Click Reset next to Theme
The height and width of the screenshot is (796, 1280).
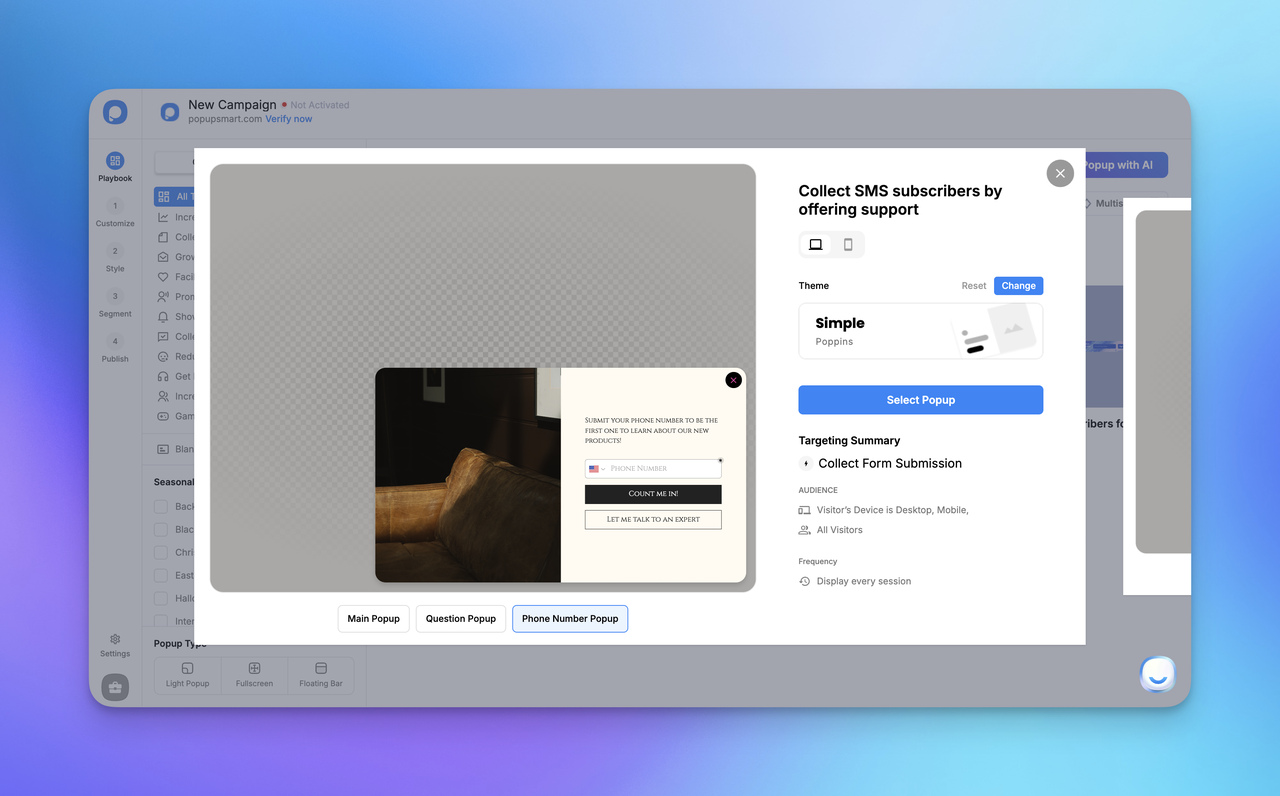tap(974, 286)
